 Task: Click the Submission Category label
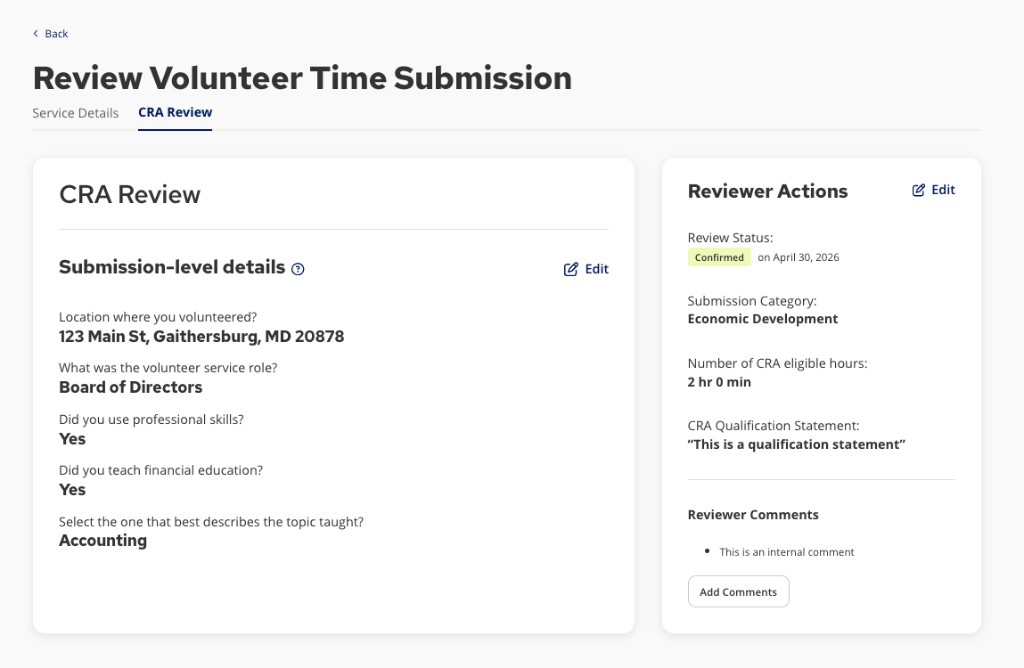coord(752,301)
